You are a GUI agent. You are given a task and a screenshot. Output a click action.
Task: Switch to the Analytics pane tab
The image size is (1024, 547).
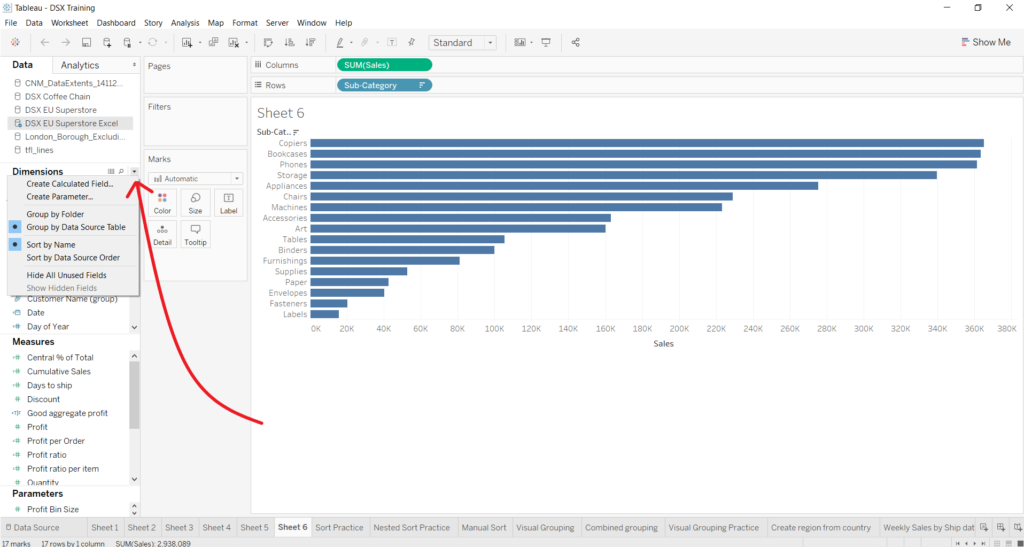tap(80, 65)
